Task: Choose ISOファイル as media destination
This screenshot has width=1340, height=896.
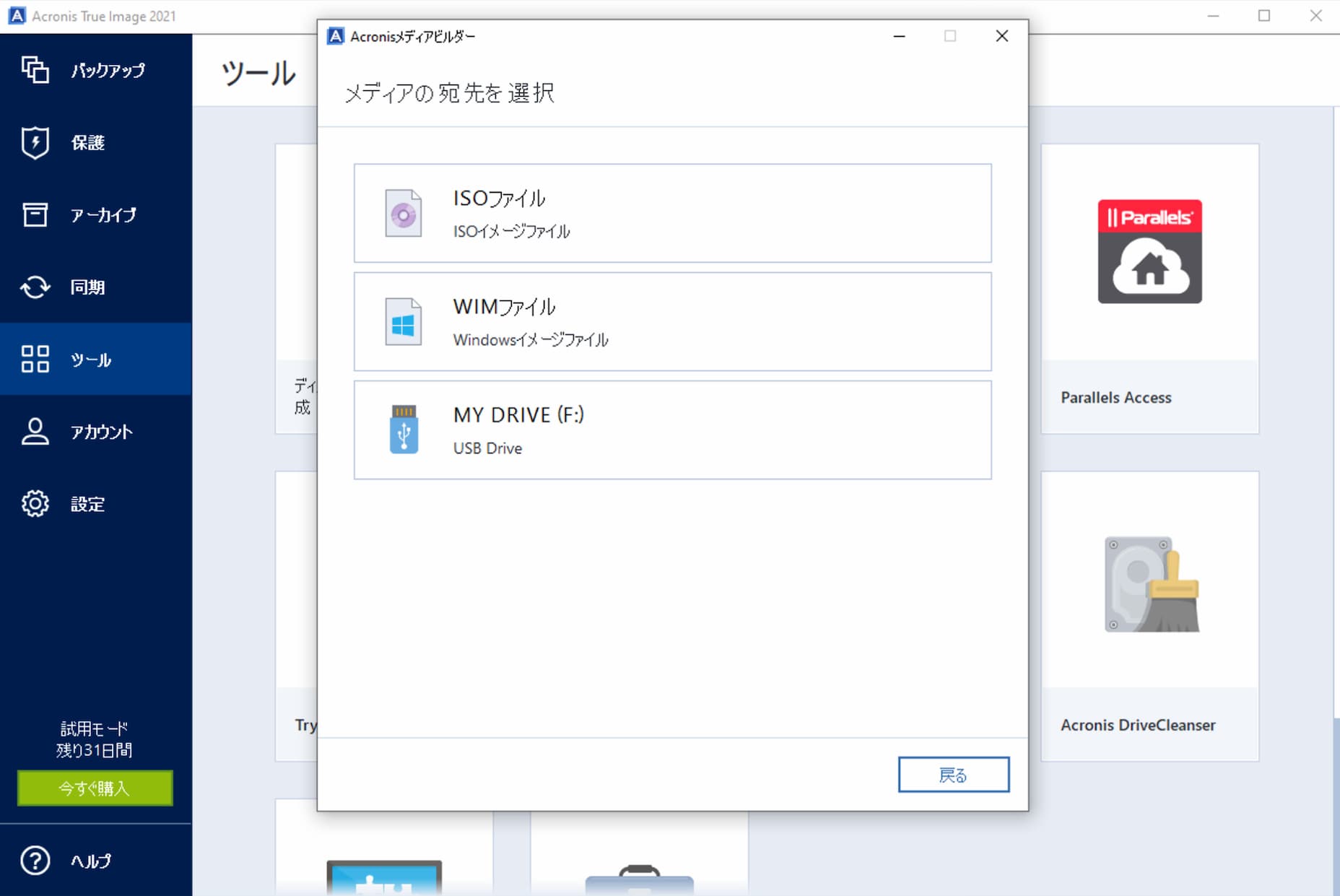Action: click(672, 213)
